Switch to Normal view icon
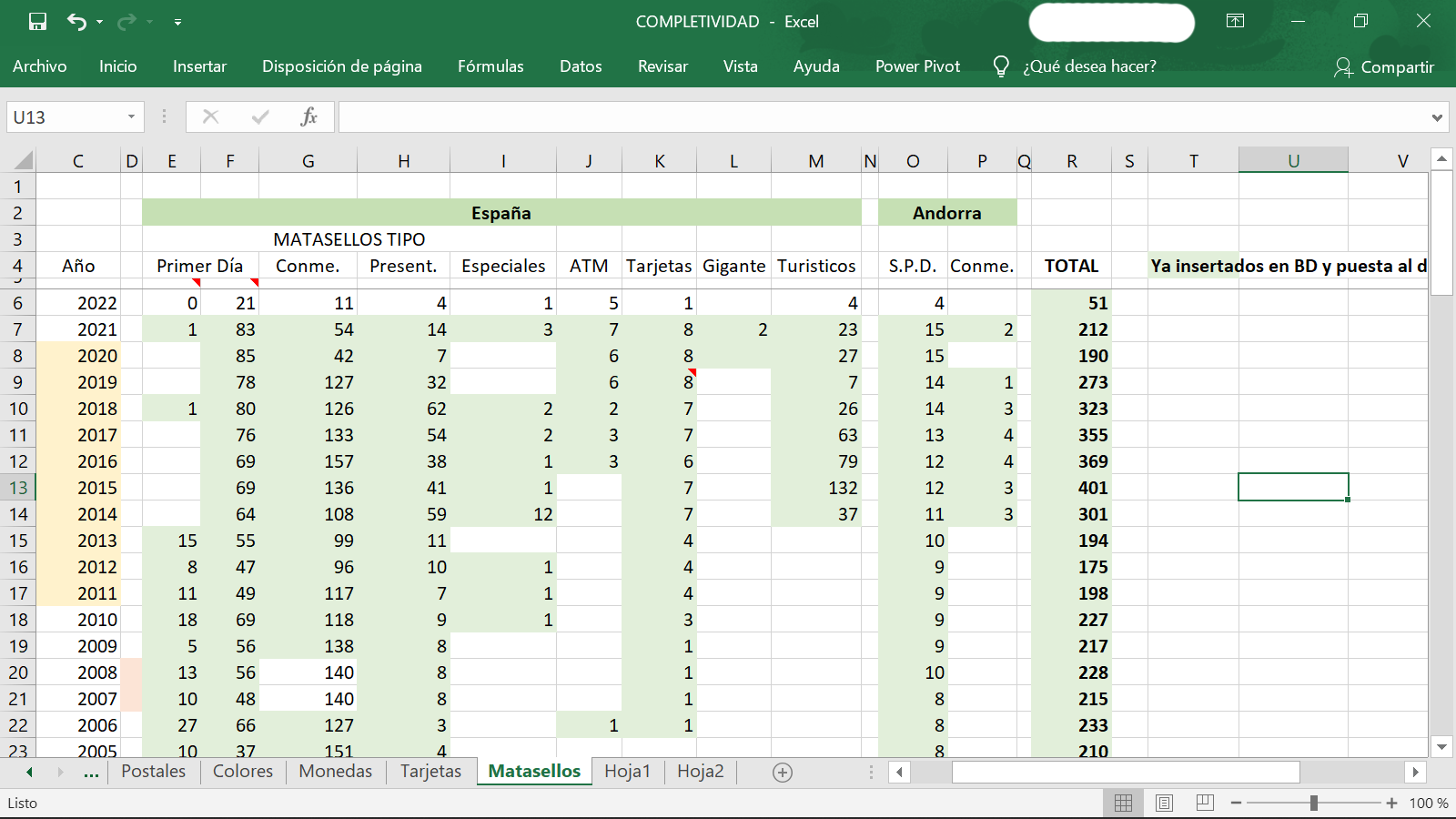The width and height of the screenshot is (1456, 819). (1124, 803)
